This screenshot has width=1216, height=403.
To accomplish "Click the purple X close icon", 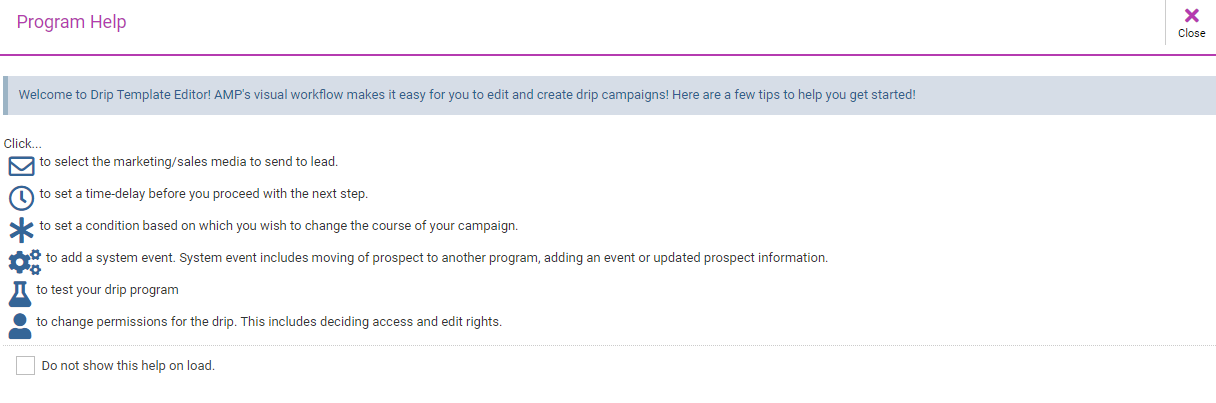I will [x=1191, y=15].
